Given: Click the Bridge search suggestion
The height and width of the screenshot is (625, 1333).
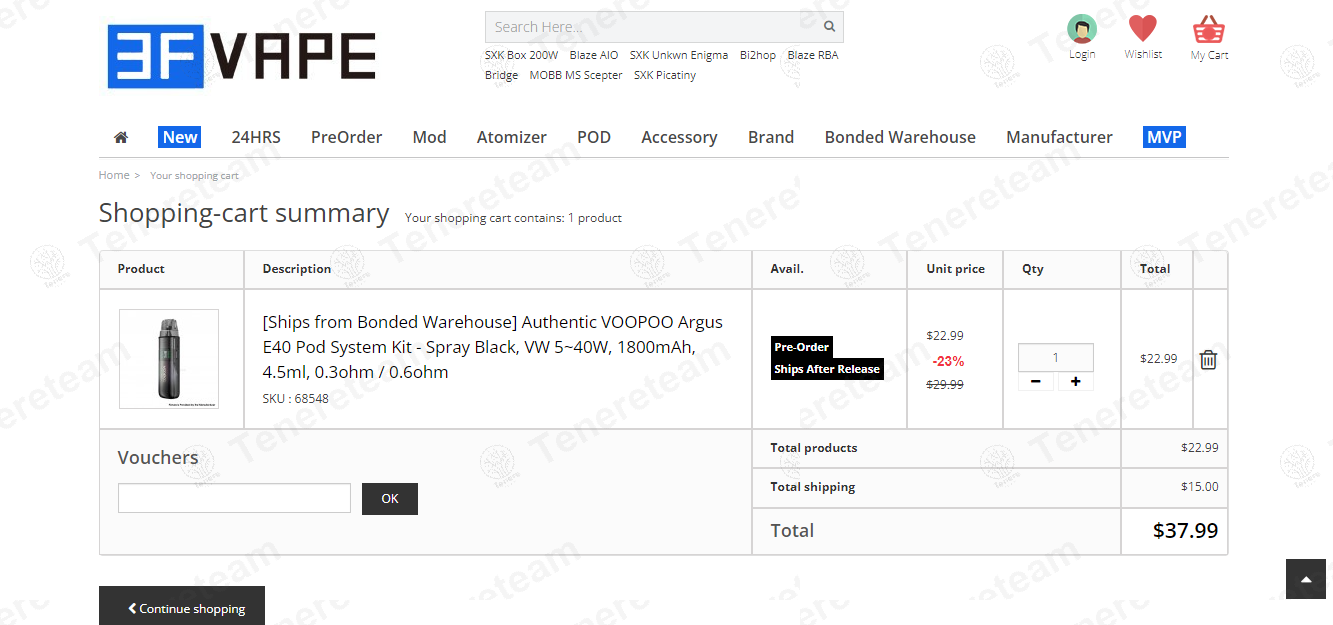Looking at the screenshot, I should point(502,75).
